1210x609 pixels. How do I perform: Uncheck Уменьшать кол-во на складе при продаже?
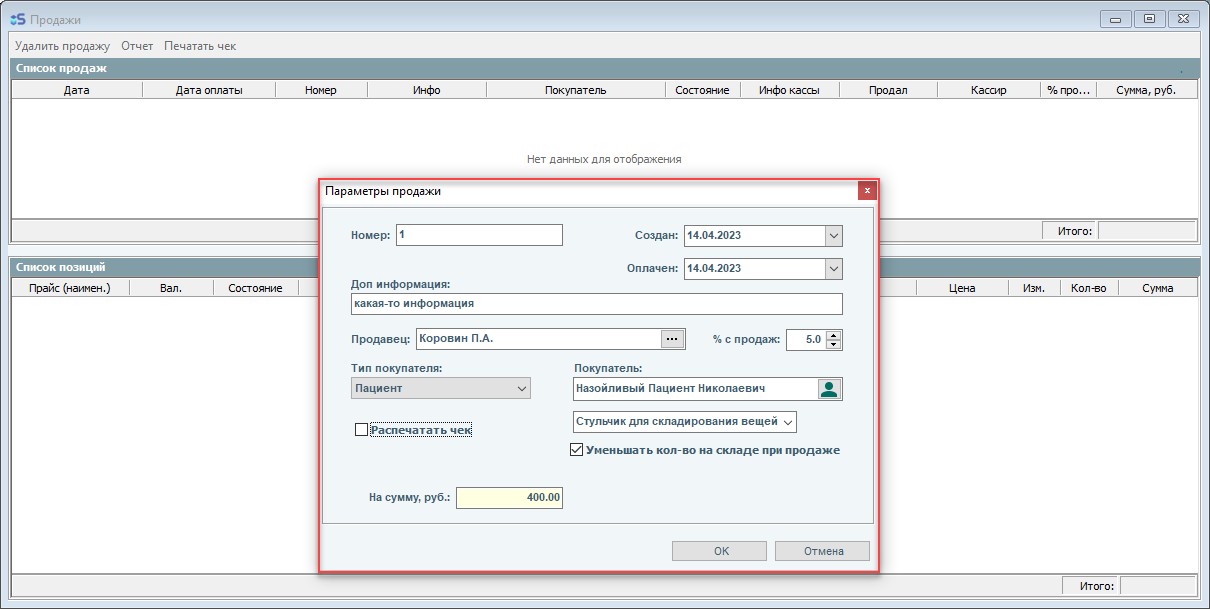576,450
